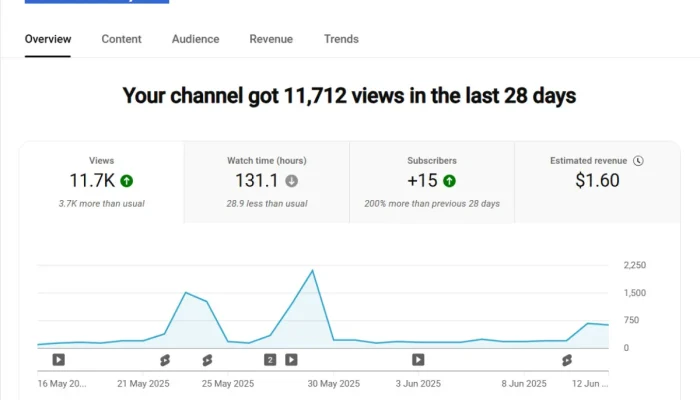The image size is (700, 400).
Task: Click the chart peak near 30 May 2025
Action: pos(312,271)
